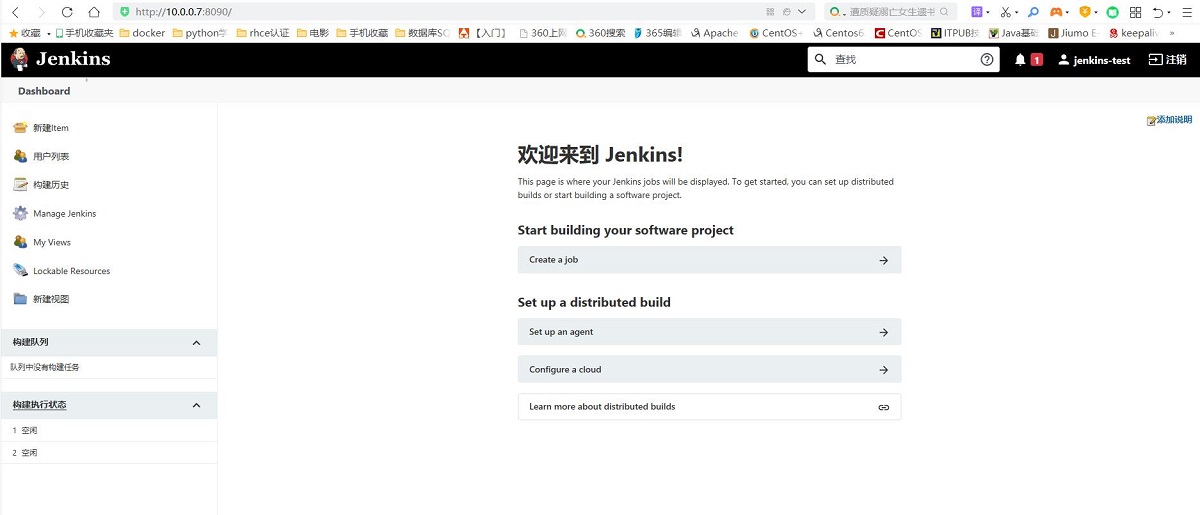The height and width of the screenshot is (515, 1200).
Task: Click the scissors screenshot icon
Action: [x=1006, y=12]
